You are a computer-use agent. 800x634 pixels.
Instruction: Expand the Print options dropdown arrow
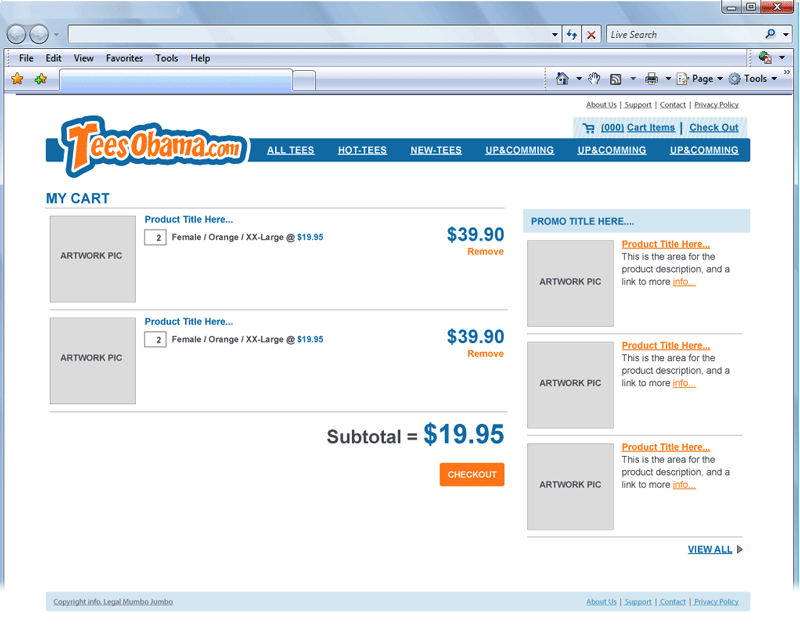(668, 79)
